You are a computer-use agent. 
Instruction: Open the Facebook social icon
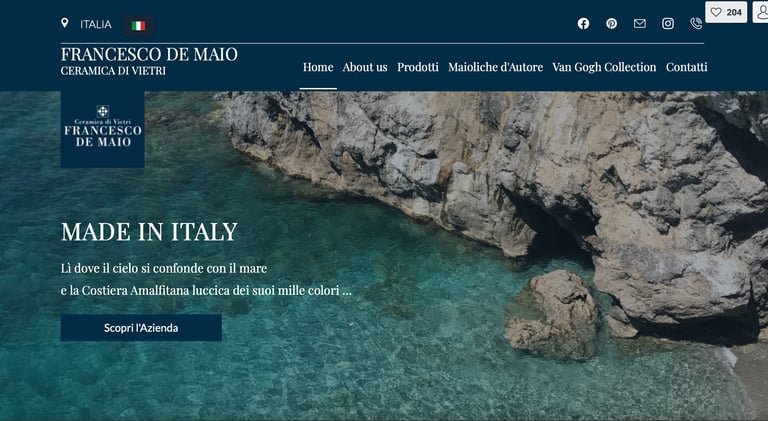[583, 23]
